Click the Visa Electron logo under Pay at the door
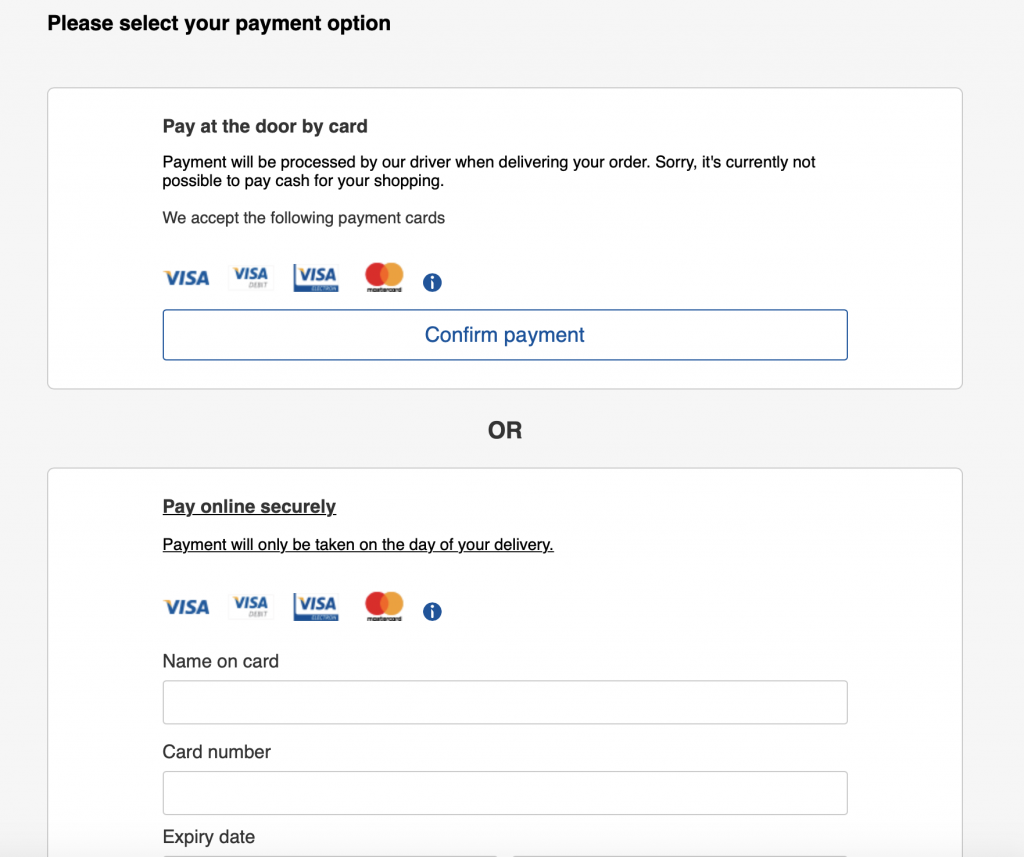This screenshot has width=1024, height=857. 316,278
